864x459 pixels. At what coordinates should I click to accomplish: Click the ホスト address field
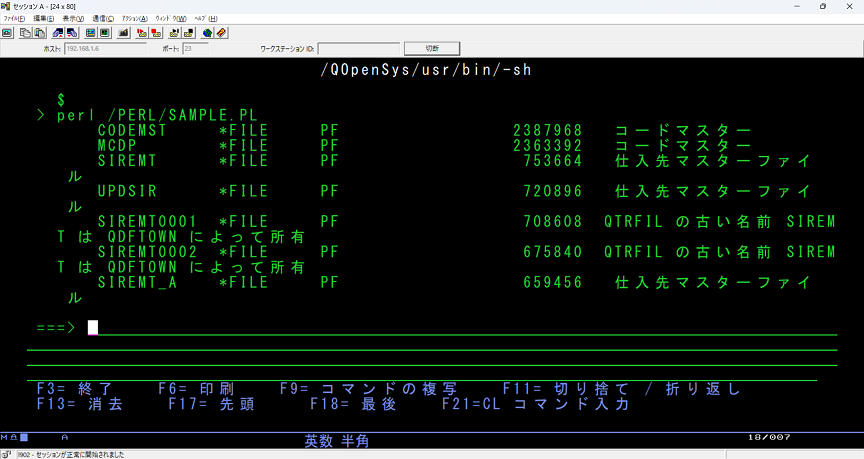105,47
